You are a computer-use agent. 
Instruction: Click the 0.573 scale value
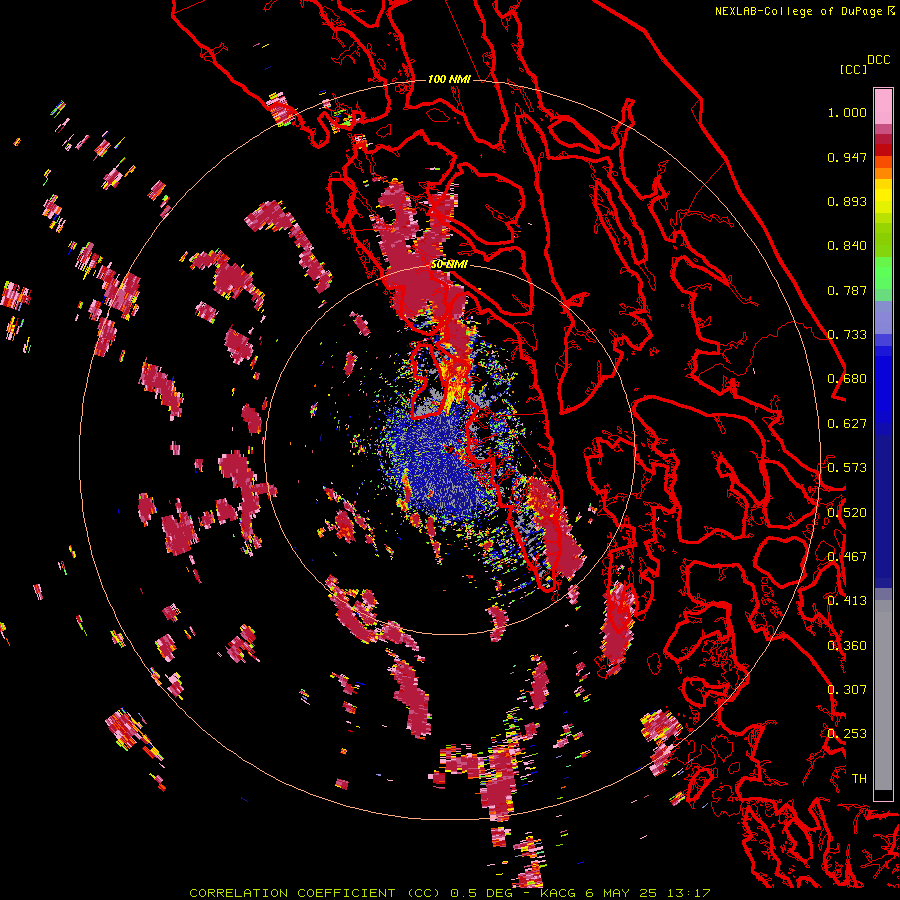pyautogui.click(x=847, y=468)
